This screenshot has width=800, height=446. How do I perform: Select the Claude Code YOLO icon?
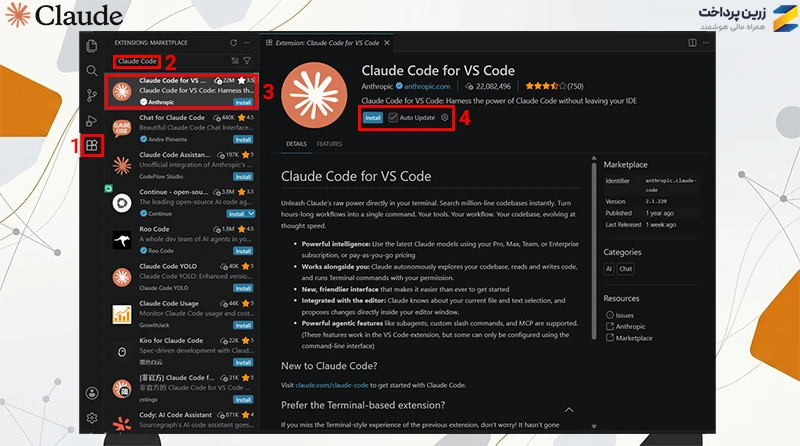coord(122,277)
